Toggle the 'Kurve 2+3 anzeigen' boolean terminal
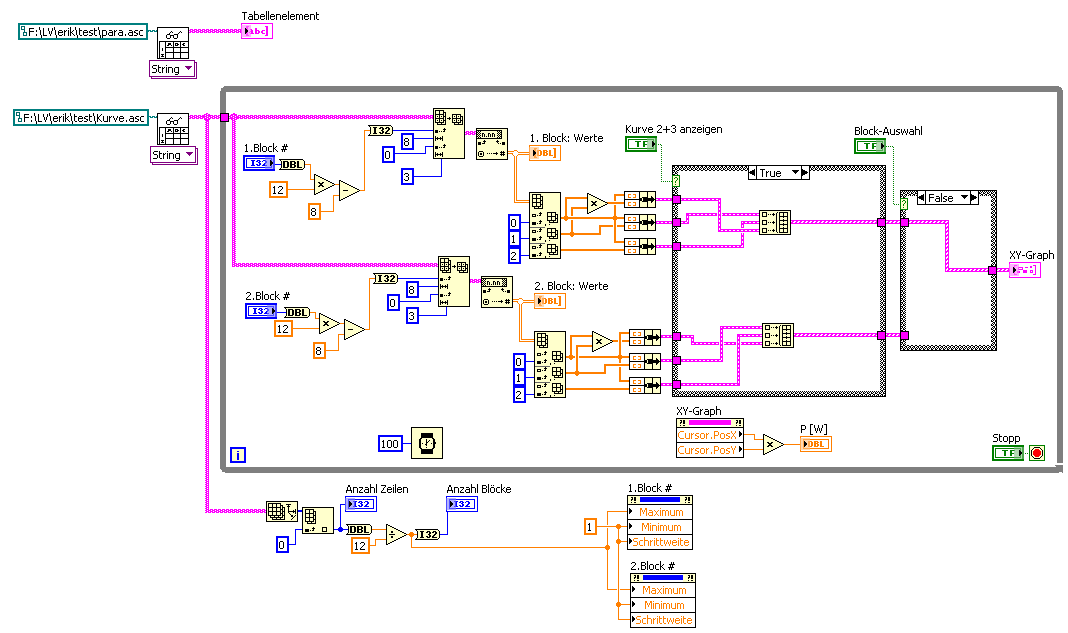 pyautogui.click(x=641, y=144)
